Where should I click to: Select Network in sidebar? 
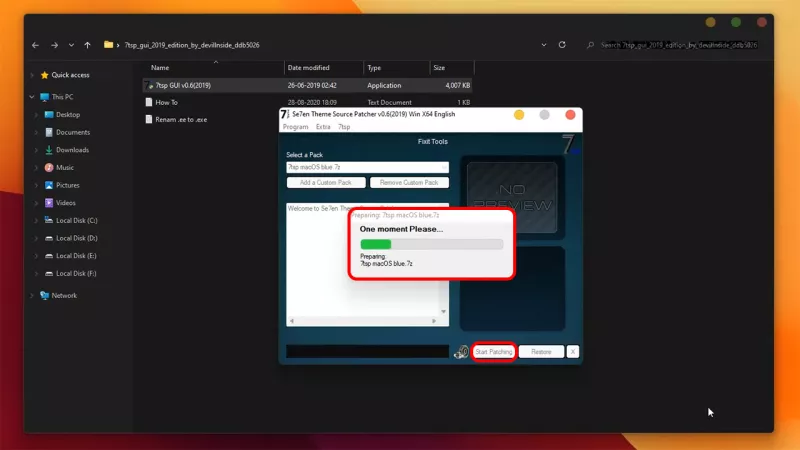click(x=64, y=295)
